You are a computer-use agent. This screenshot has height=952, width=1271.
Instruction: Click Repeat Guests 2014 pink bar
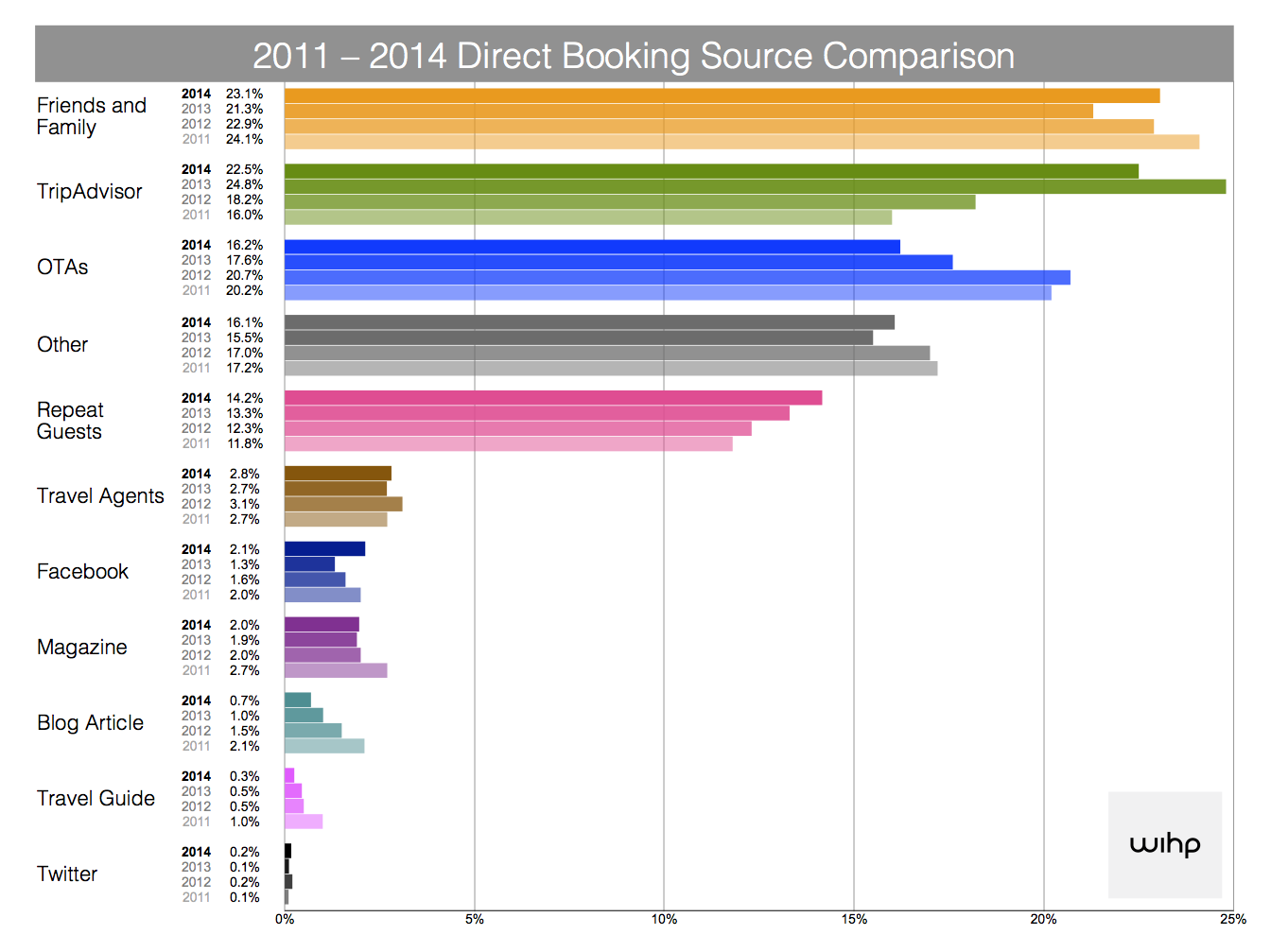553,398
